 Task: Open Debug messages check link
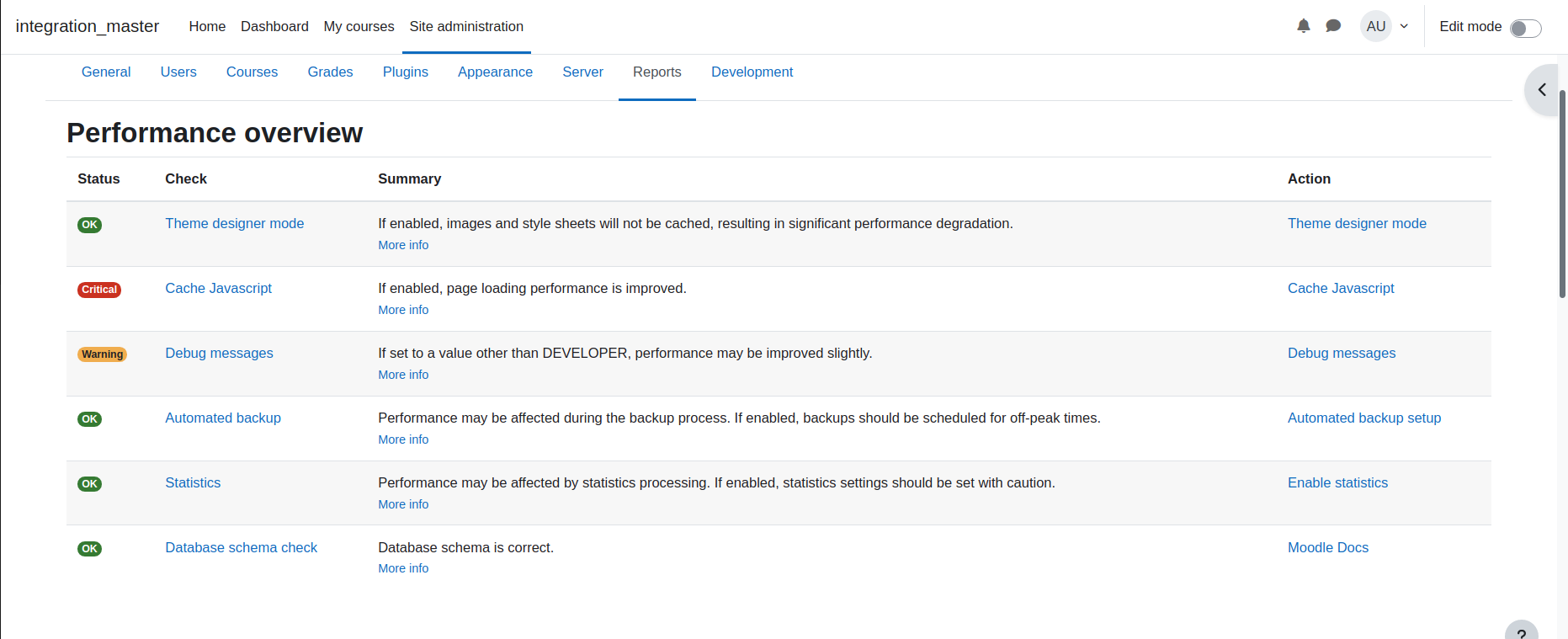219,354
